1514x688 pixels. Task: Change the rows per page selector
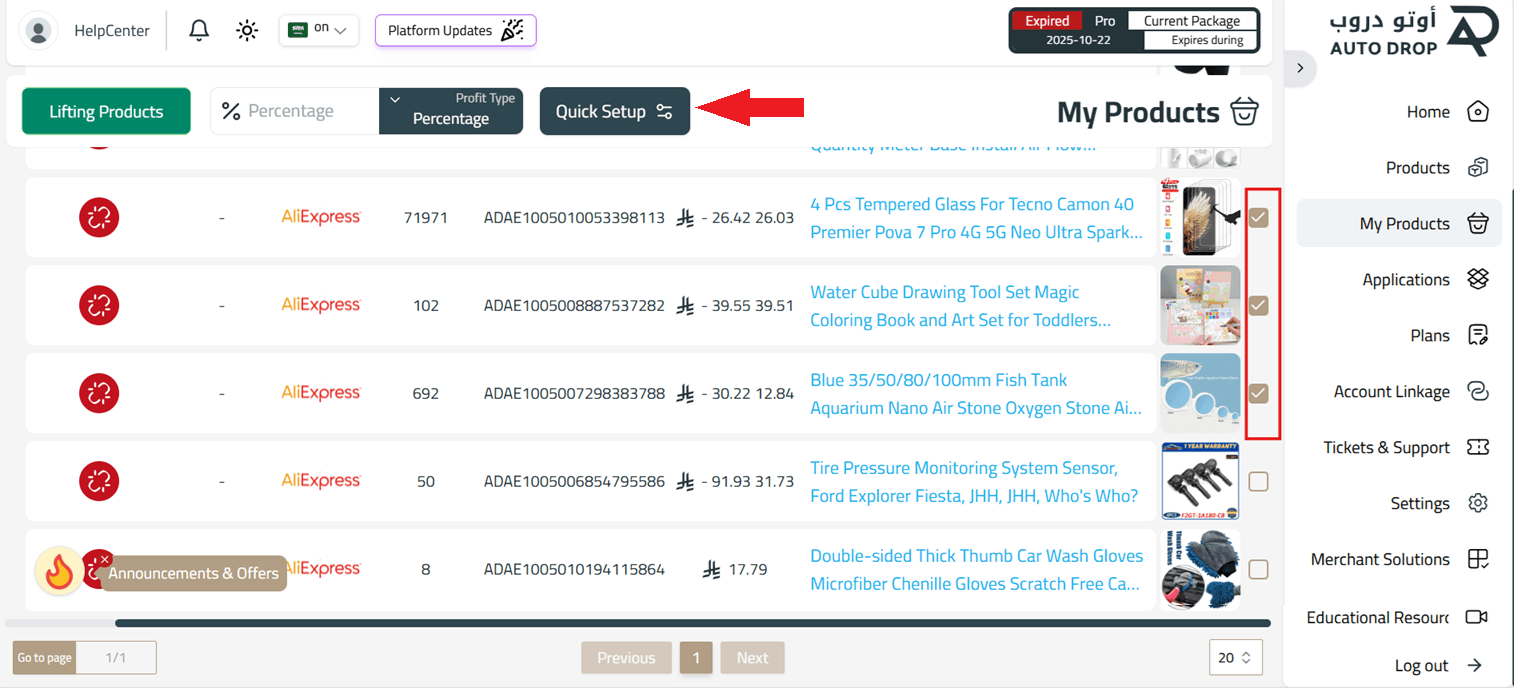(x=1235, y=658)
